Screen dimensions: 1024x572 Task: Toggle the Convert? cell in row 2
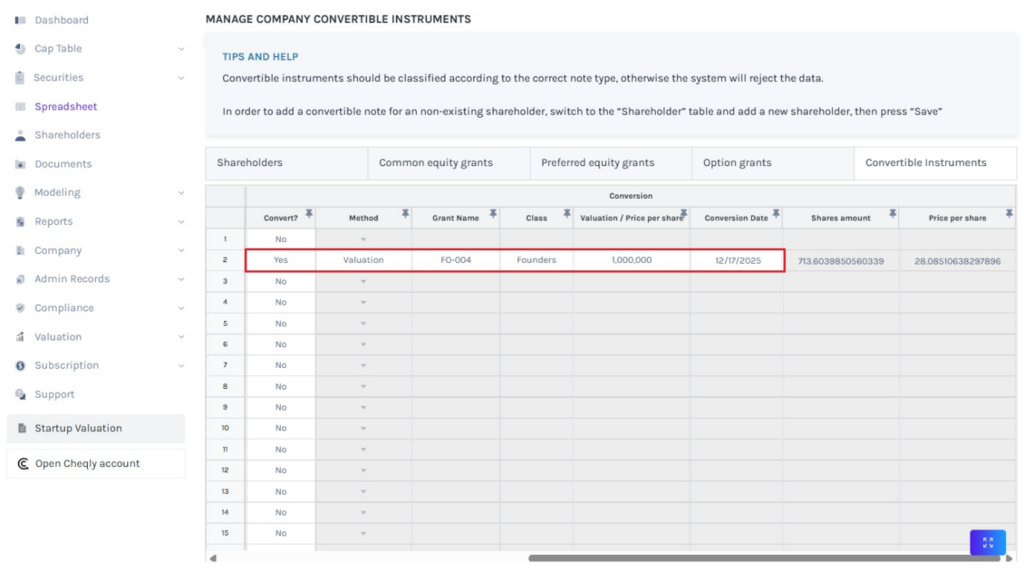tap(281, 260)
